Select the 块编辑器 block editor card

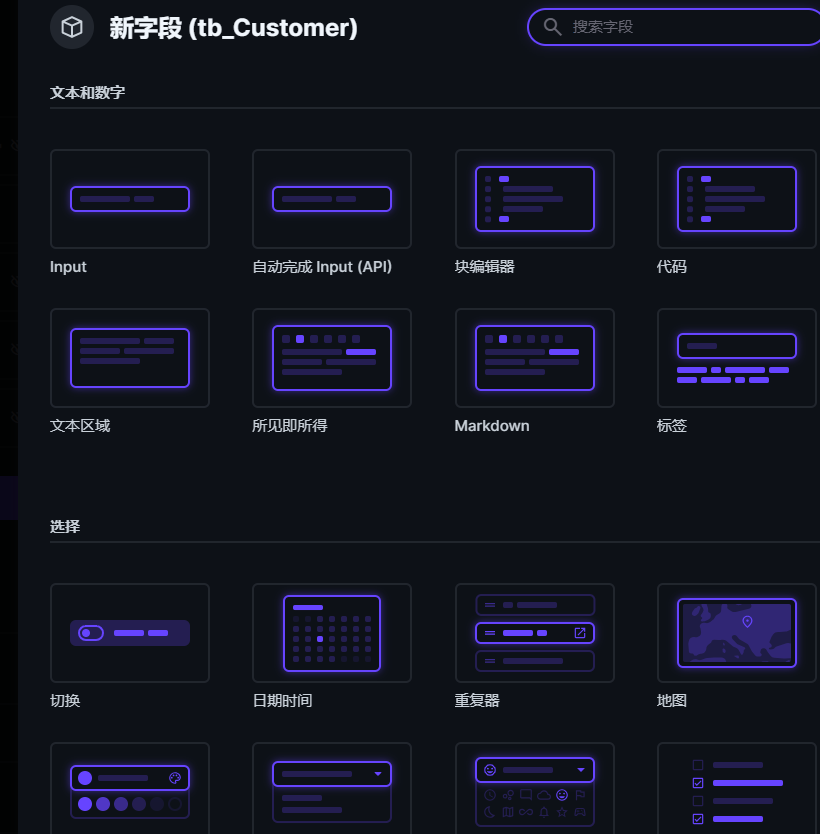pyautogui.click(x=534, y=199)
